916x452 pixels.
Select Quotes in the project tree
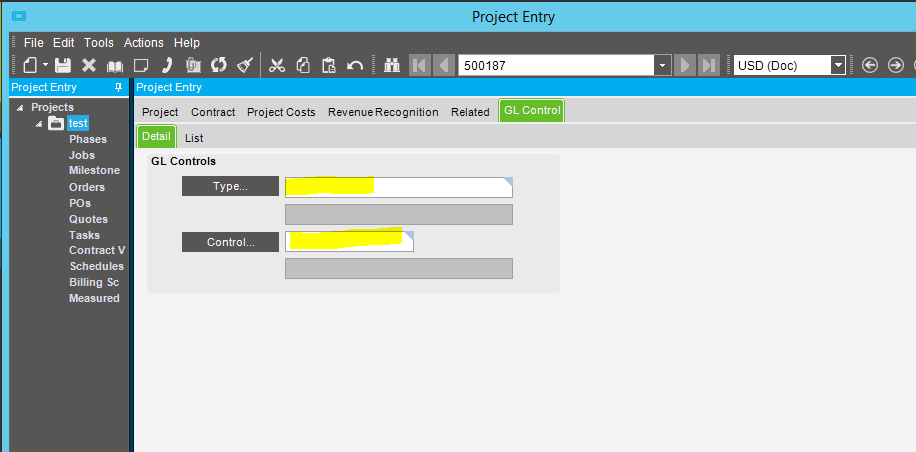88,219
